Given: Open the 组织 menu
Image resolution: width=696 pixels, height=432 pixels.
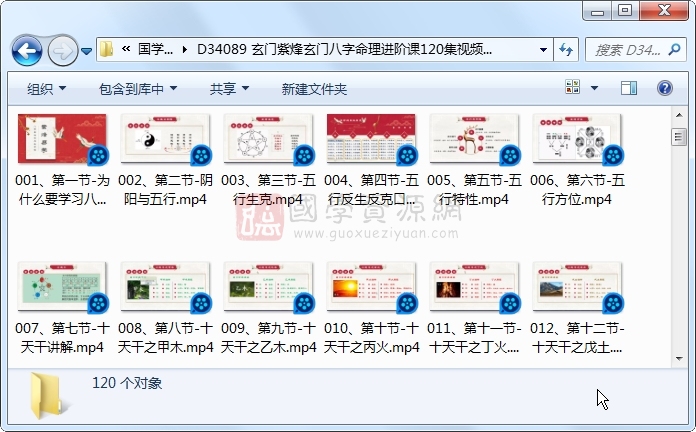Looking at the screenshot, I should coord(46,89).
